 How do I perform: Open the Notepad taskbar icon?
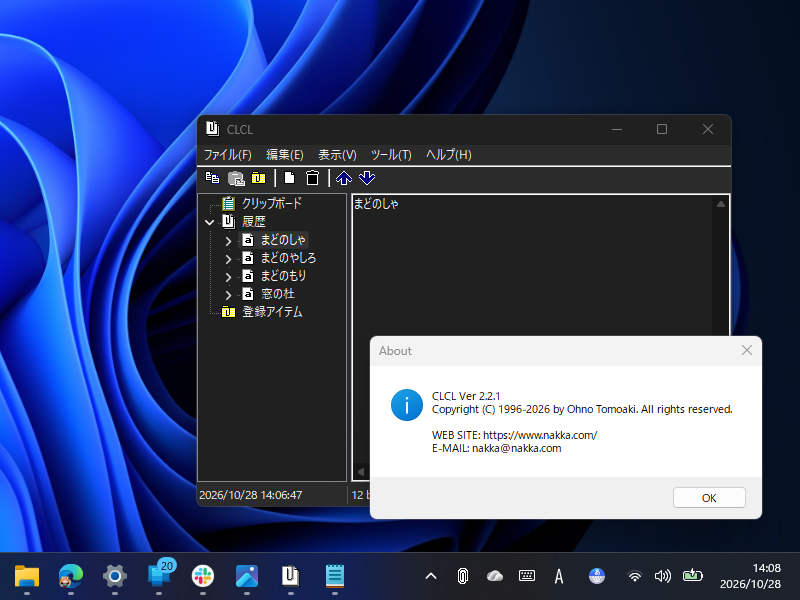335,576
